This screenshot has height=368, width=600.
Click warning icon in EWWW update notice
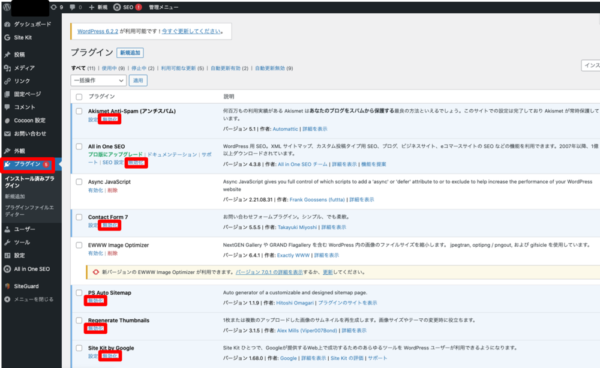96,272
